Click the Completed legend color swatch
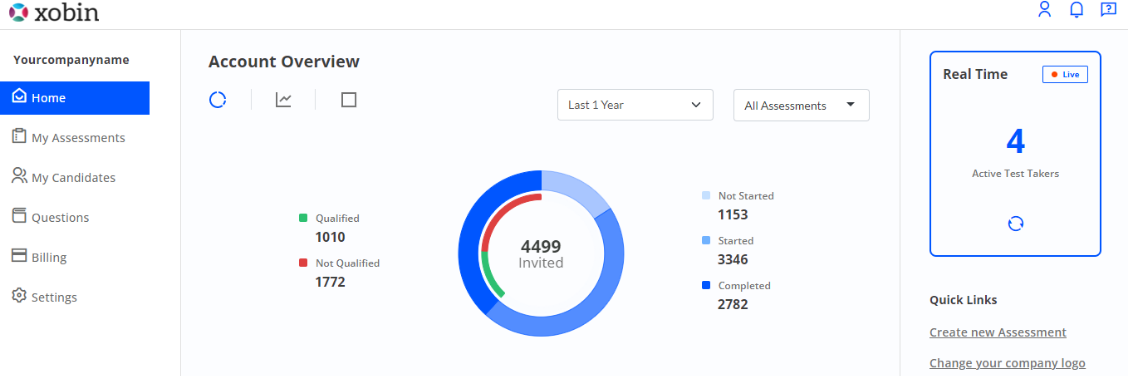Viewport: 1128px width, 376px height. click(x=706, y=286)
